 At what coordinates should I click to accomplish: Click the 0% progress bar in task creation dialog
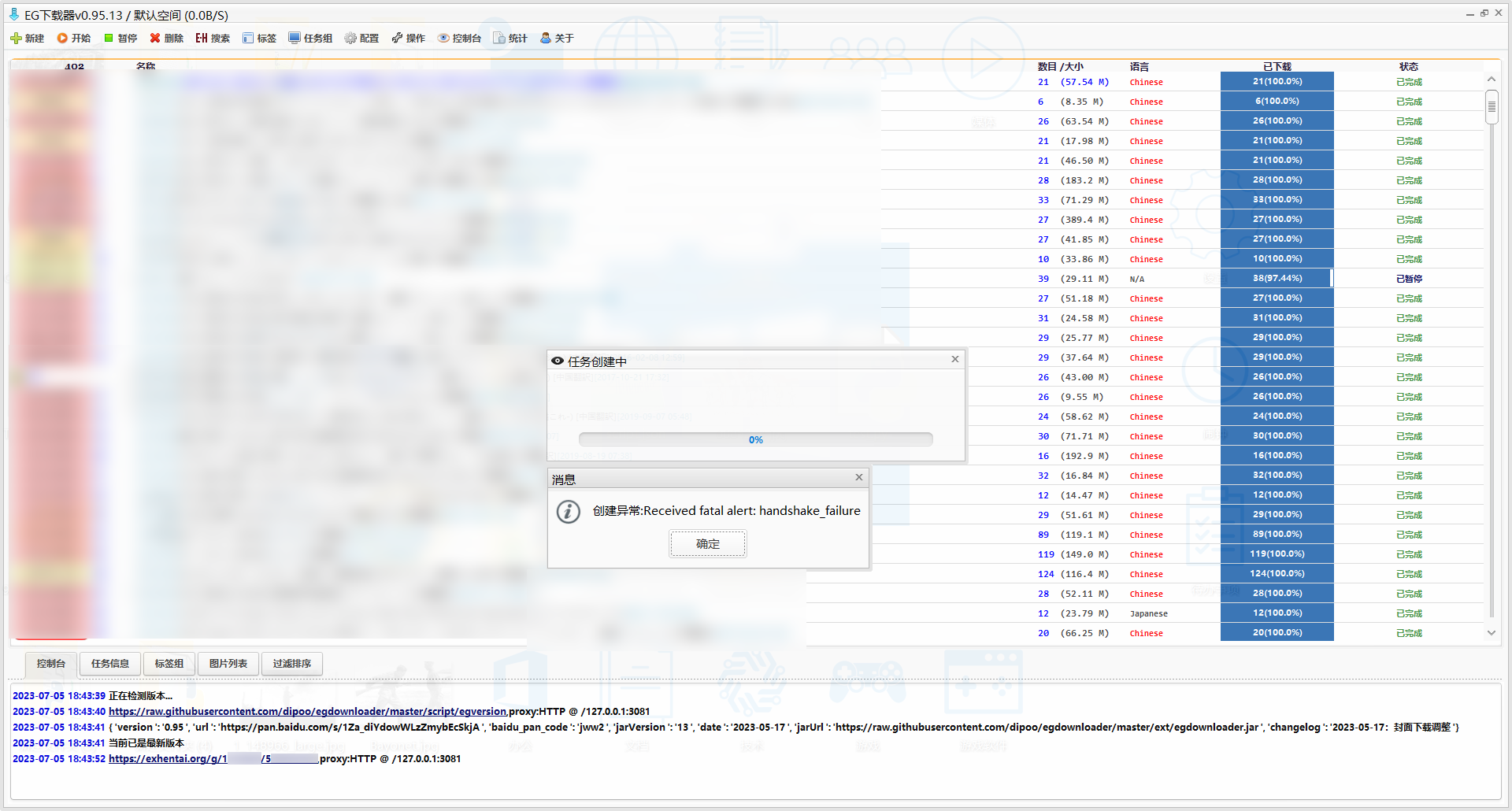755,439
